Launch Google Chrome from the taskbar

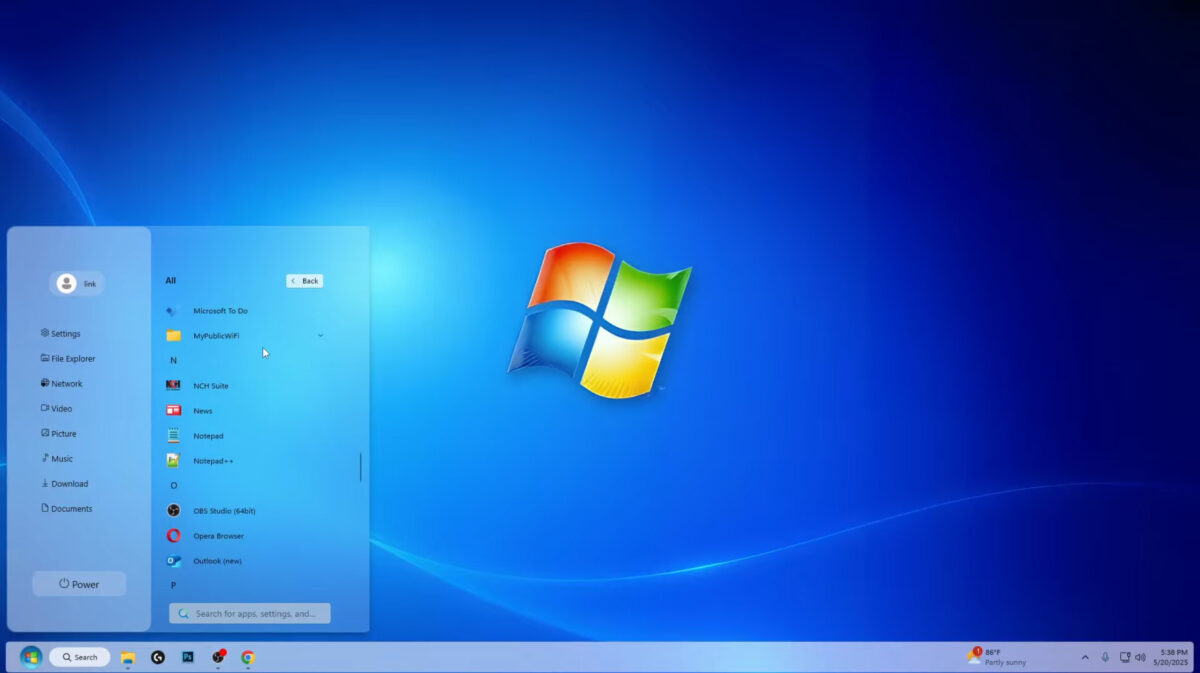pos(246,657)
